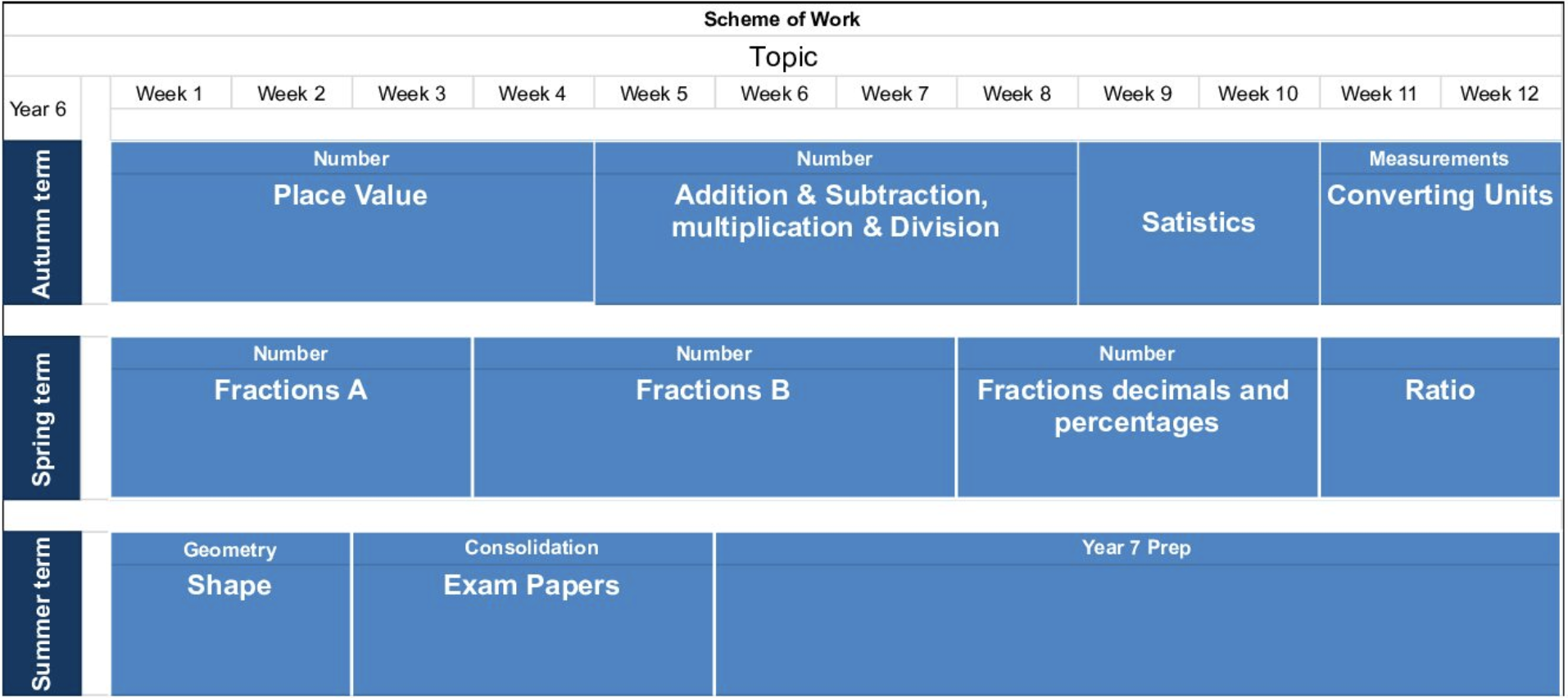Select the Year 6 label cell

39,109
